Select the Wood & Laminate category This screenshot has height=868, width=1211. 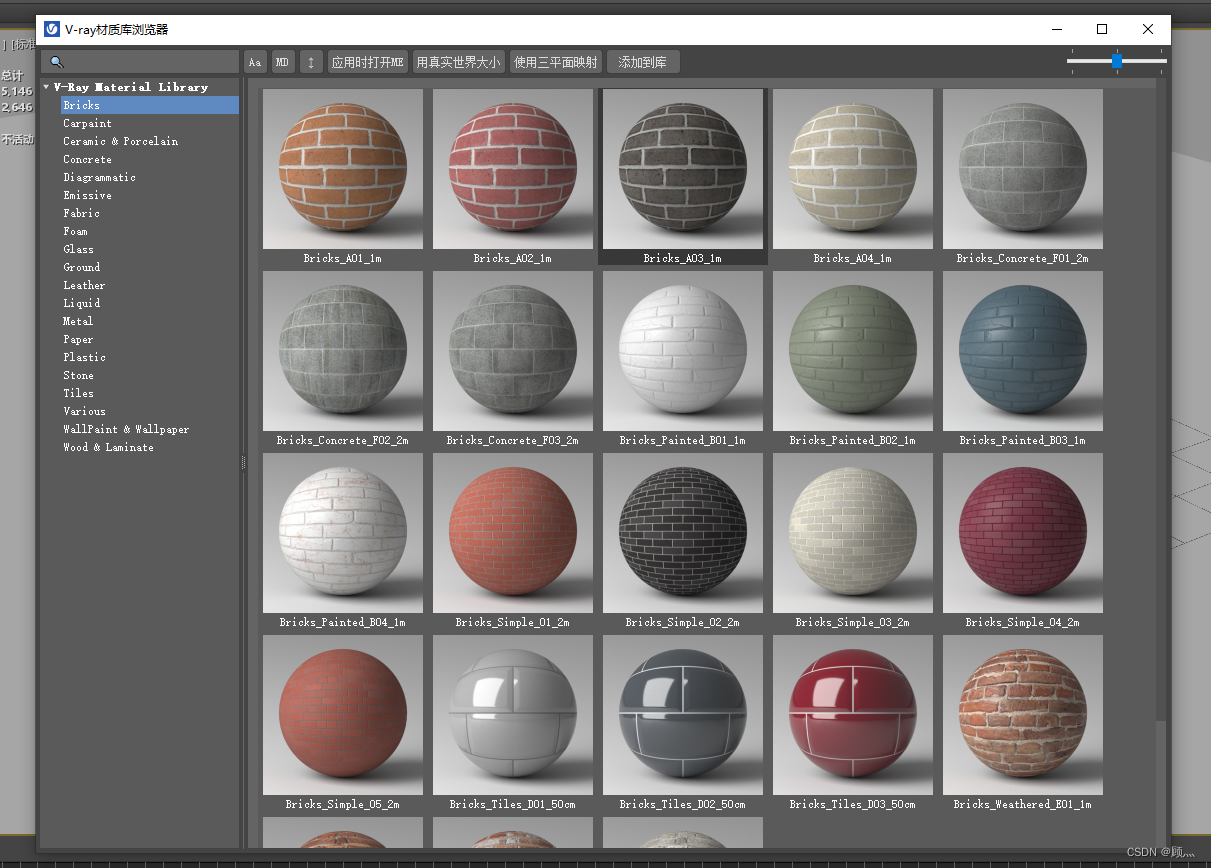[108, 447]
